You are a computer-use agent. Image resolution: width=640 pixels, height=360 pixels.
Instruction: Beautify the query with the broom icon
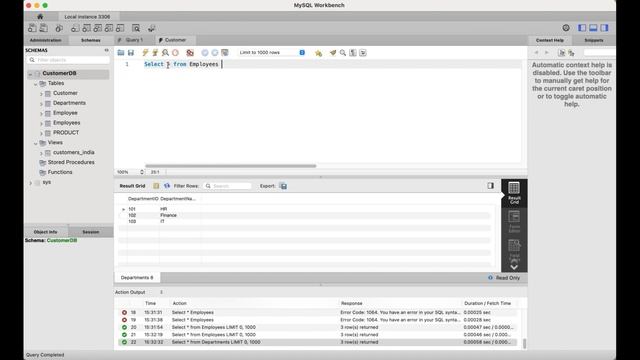pos(333,53)
